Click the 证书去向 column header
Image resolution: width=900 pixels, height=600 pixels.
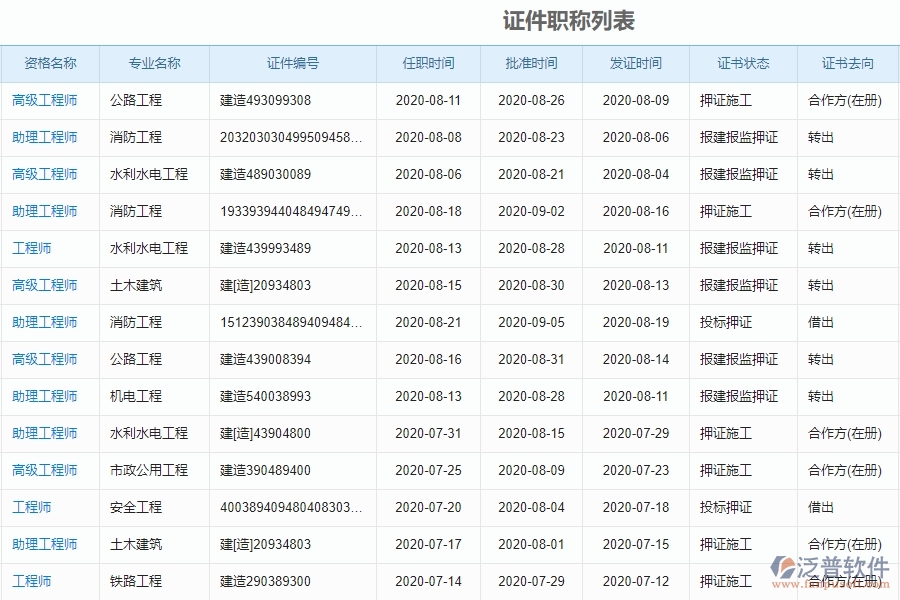click(845, 63)
